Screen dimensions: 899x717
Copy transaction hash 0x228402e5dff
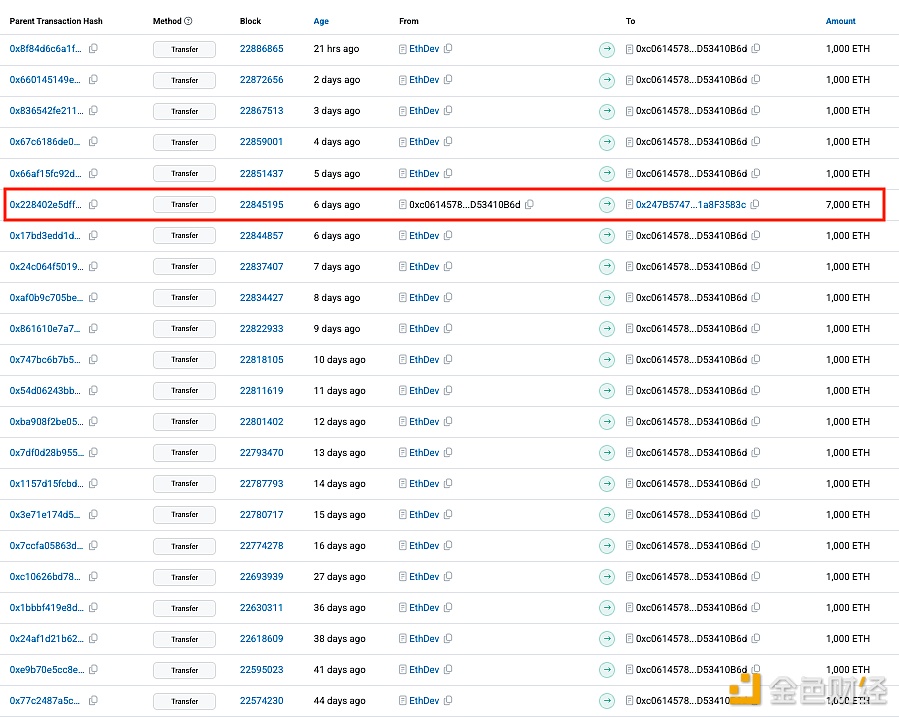click(x=93, y=204)
